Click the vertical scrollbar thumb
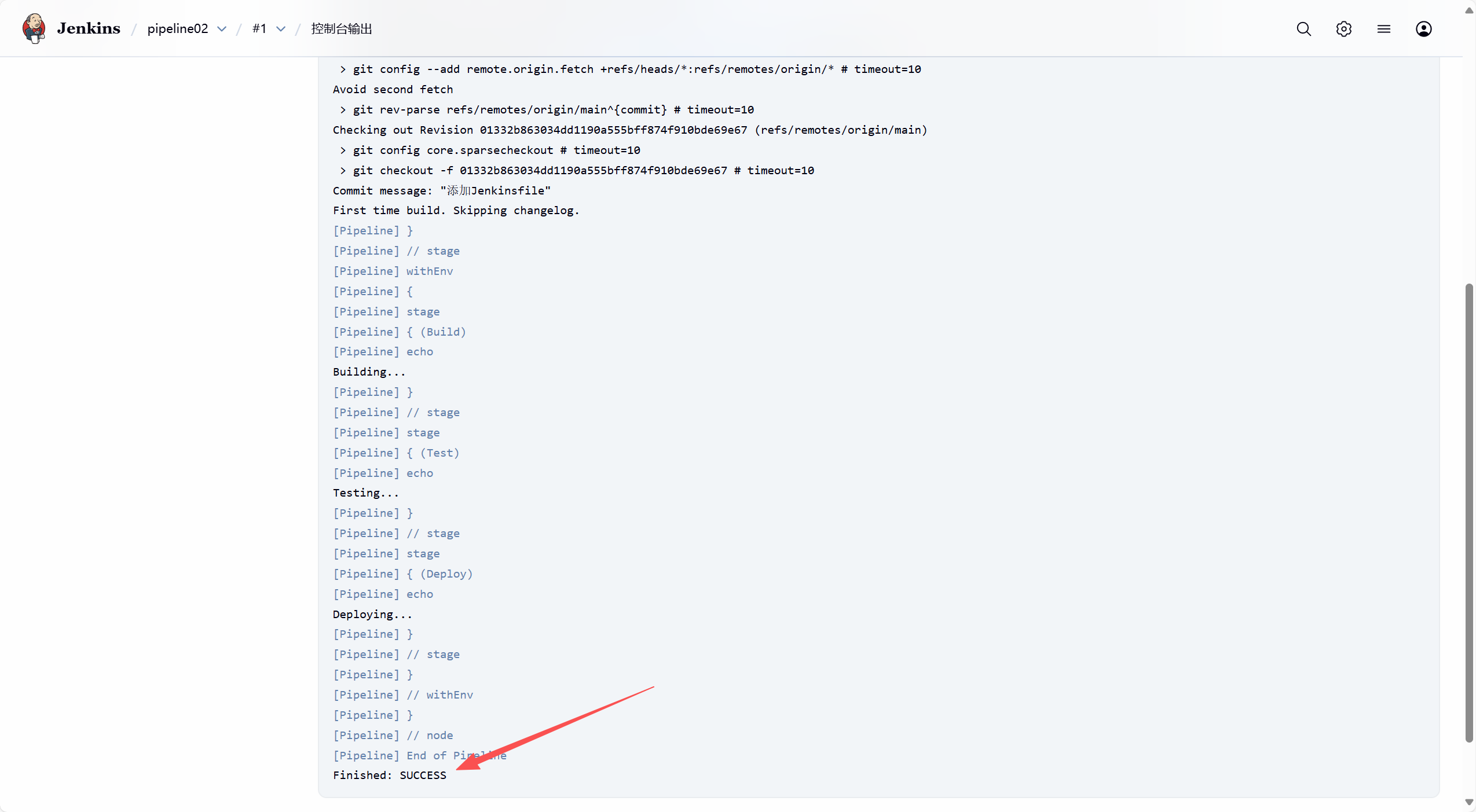This screenshot has height=812, width=1476. coord(1468,512)
